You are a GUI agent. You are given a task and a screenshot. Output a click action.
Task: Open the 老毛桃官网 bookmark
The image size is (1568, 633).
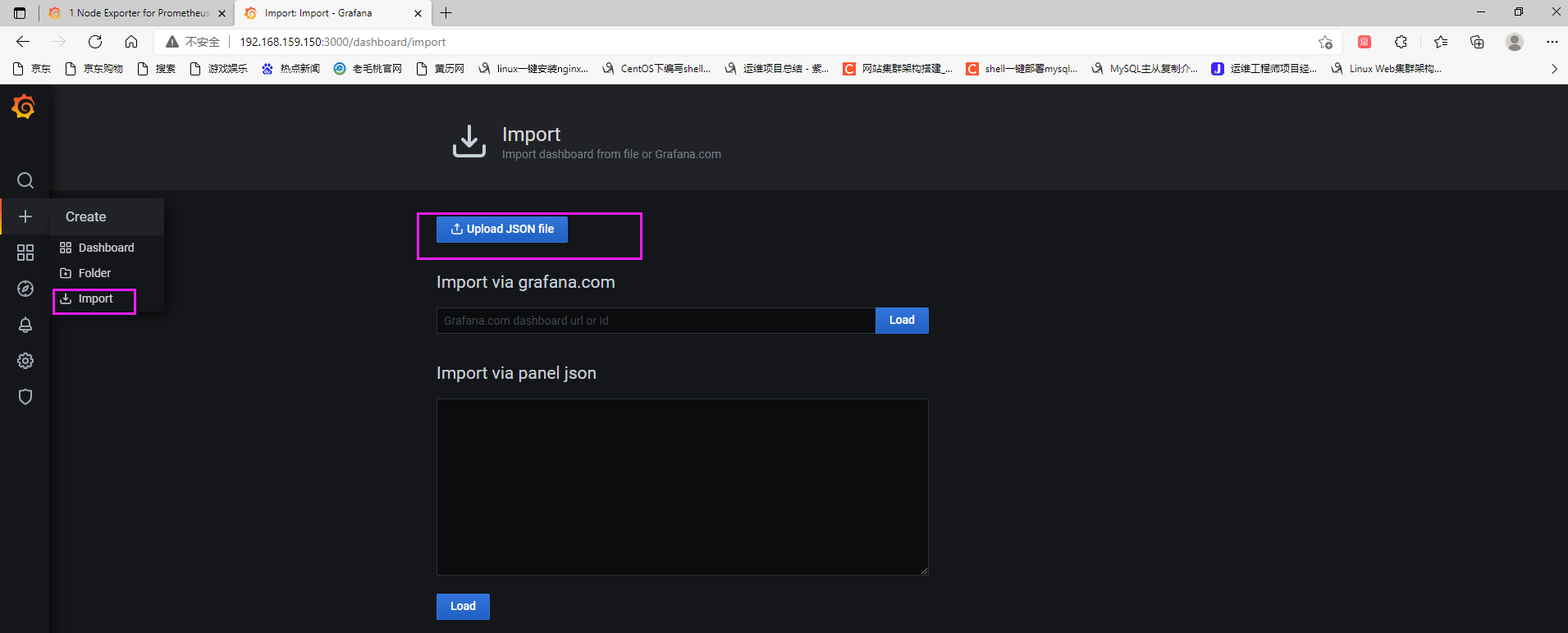click(368, 69)
